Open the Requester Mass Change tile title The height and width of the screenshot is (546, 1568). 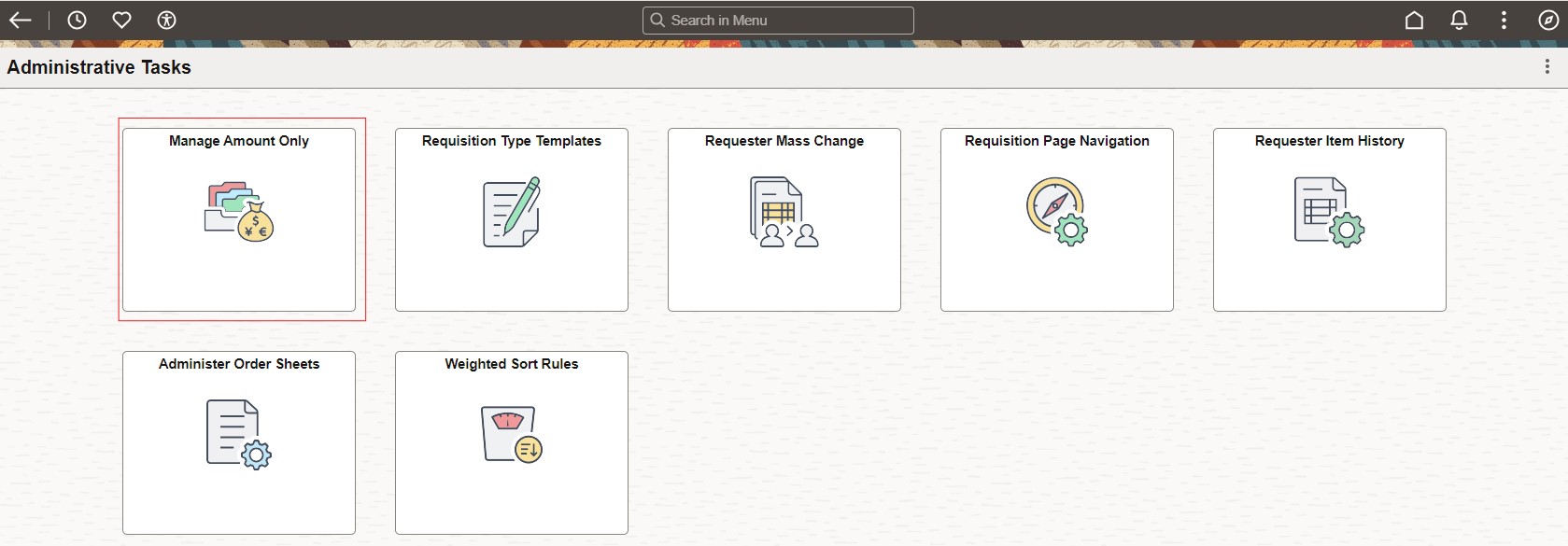tap(784, 141)
